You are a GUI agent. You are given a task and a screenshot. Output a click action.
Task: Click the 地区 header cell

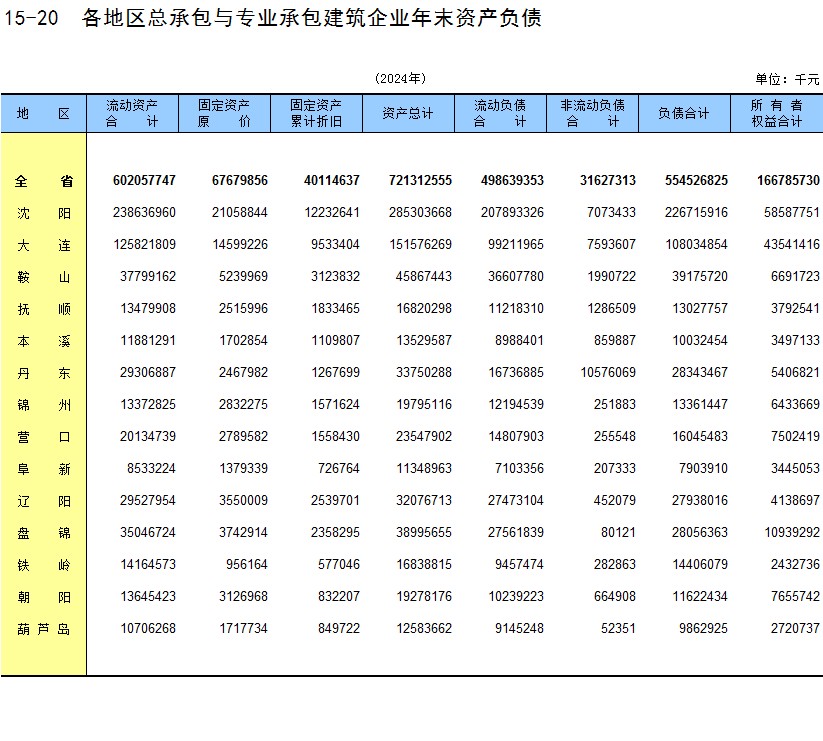coord(43,113)
